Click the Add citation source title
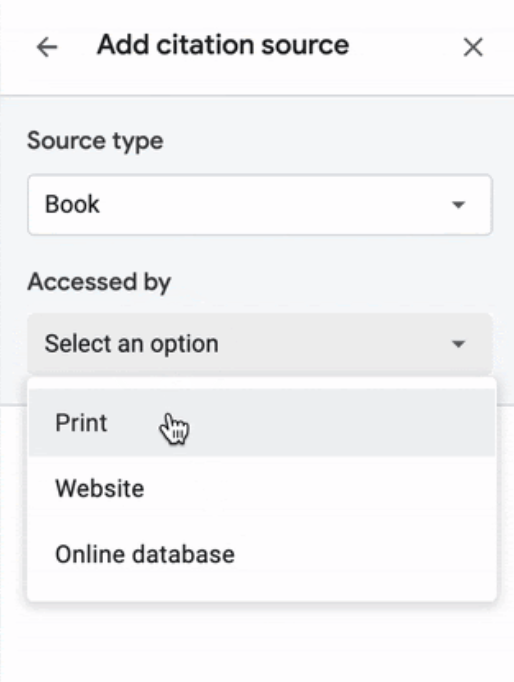This screenshot has height=682, width=514. (x=223, y=45)
